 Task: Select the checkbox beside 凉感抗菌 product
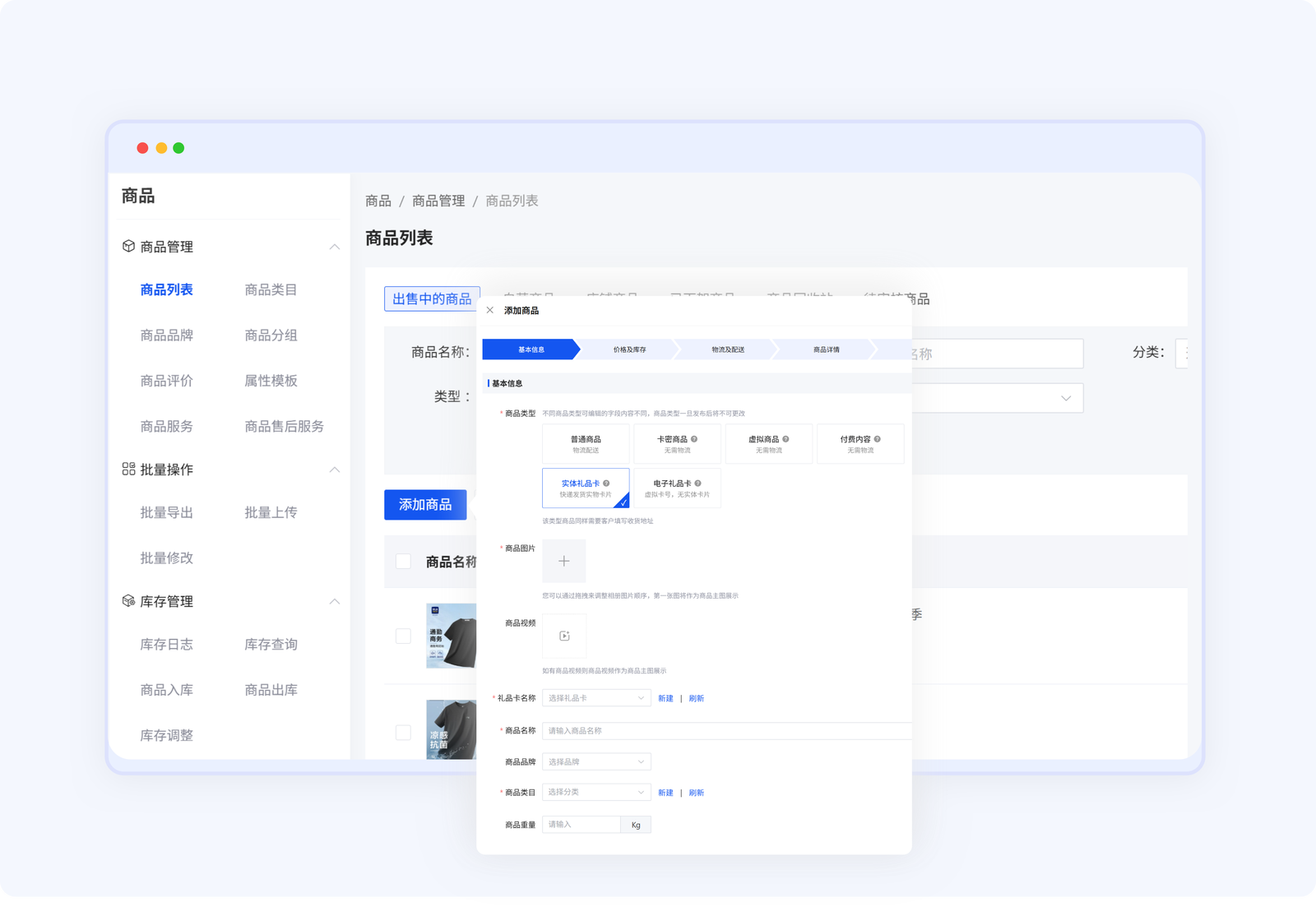pos(403,731)
